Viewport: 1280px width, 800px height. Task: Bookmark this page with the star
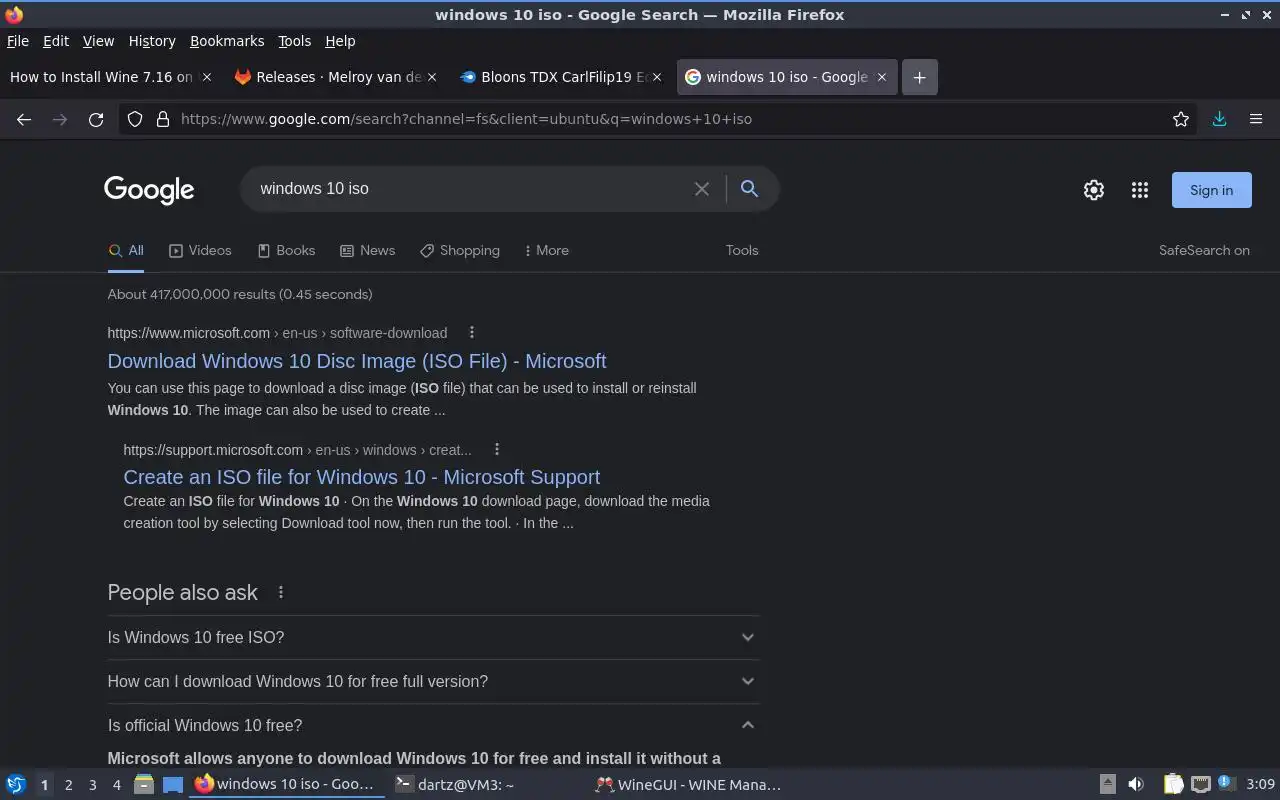pyautogui.click(x=1181, y=119)
